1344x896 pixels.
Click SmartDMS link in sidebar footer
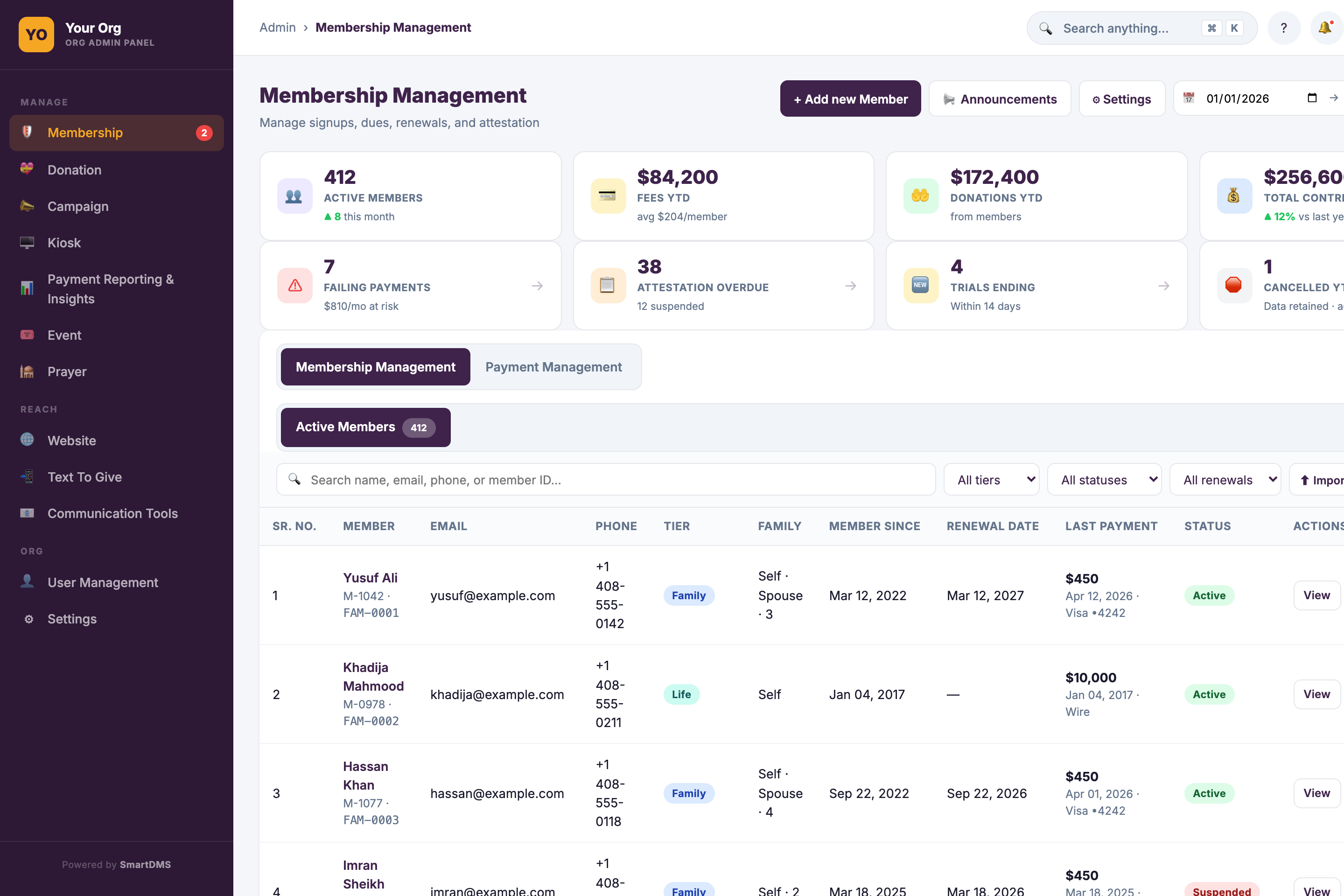click(145, 865)
